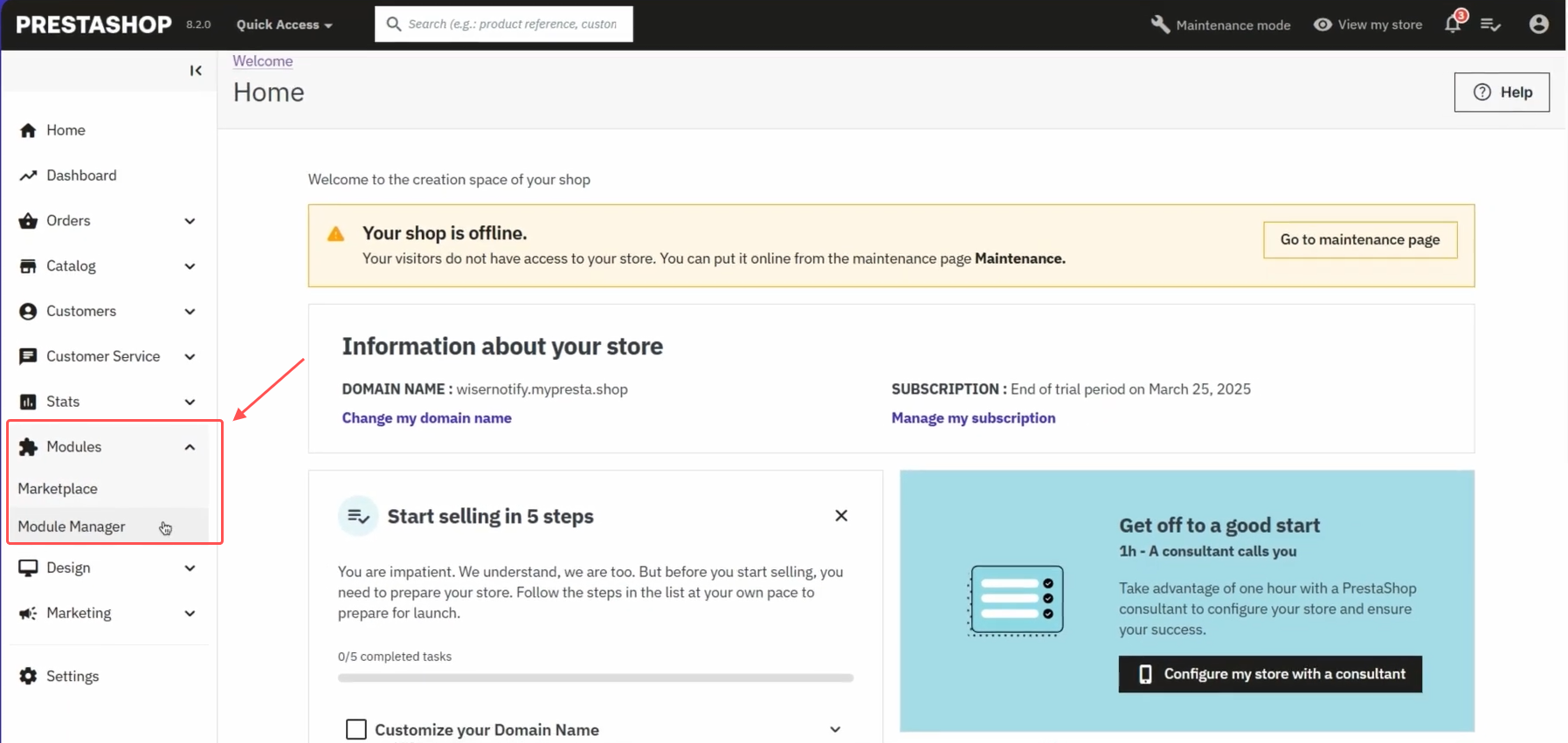Click the Customer Service chat icon
The height and width of the screenshot is (743, 1568).
tap(28, 356)
